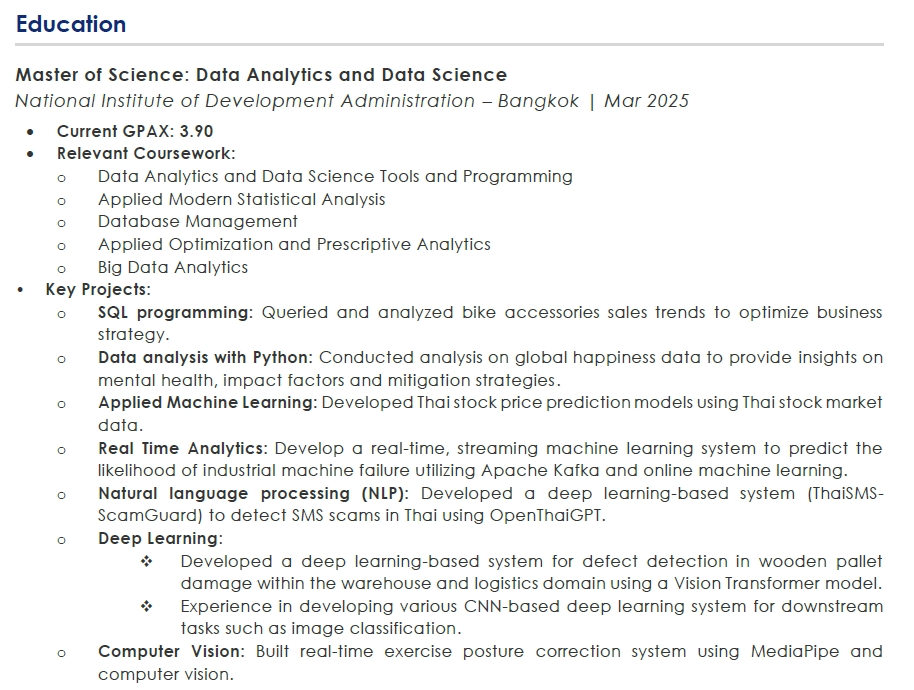Select the Relevant Coursework label
This screenshot has width=914, height=690.
146,153
